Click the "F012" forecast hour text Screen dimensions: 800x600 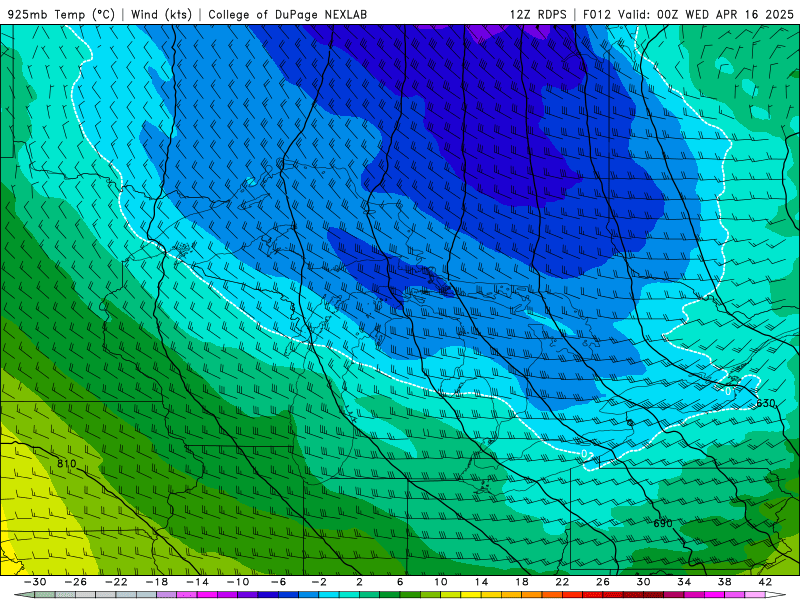click(x=596, y=14)
